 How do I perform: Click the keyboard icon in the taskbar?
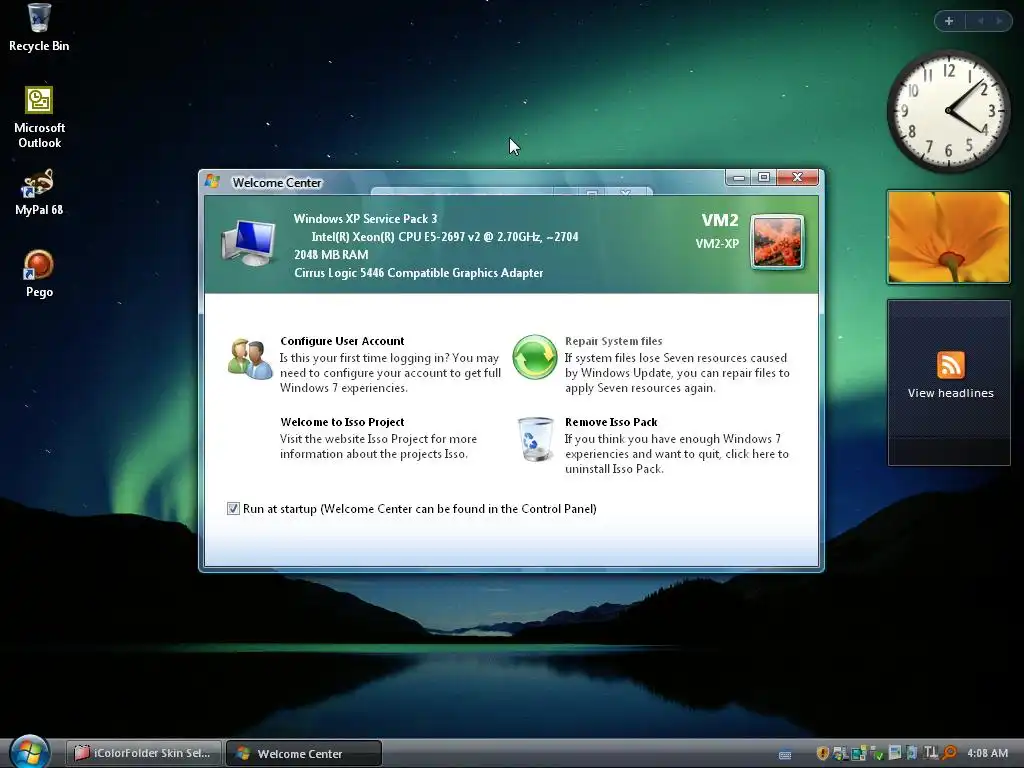click(785, 755)
